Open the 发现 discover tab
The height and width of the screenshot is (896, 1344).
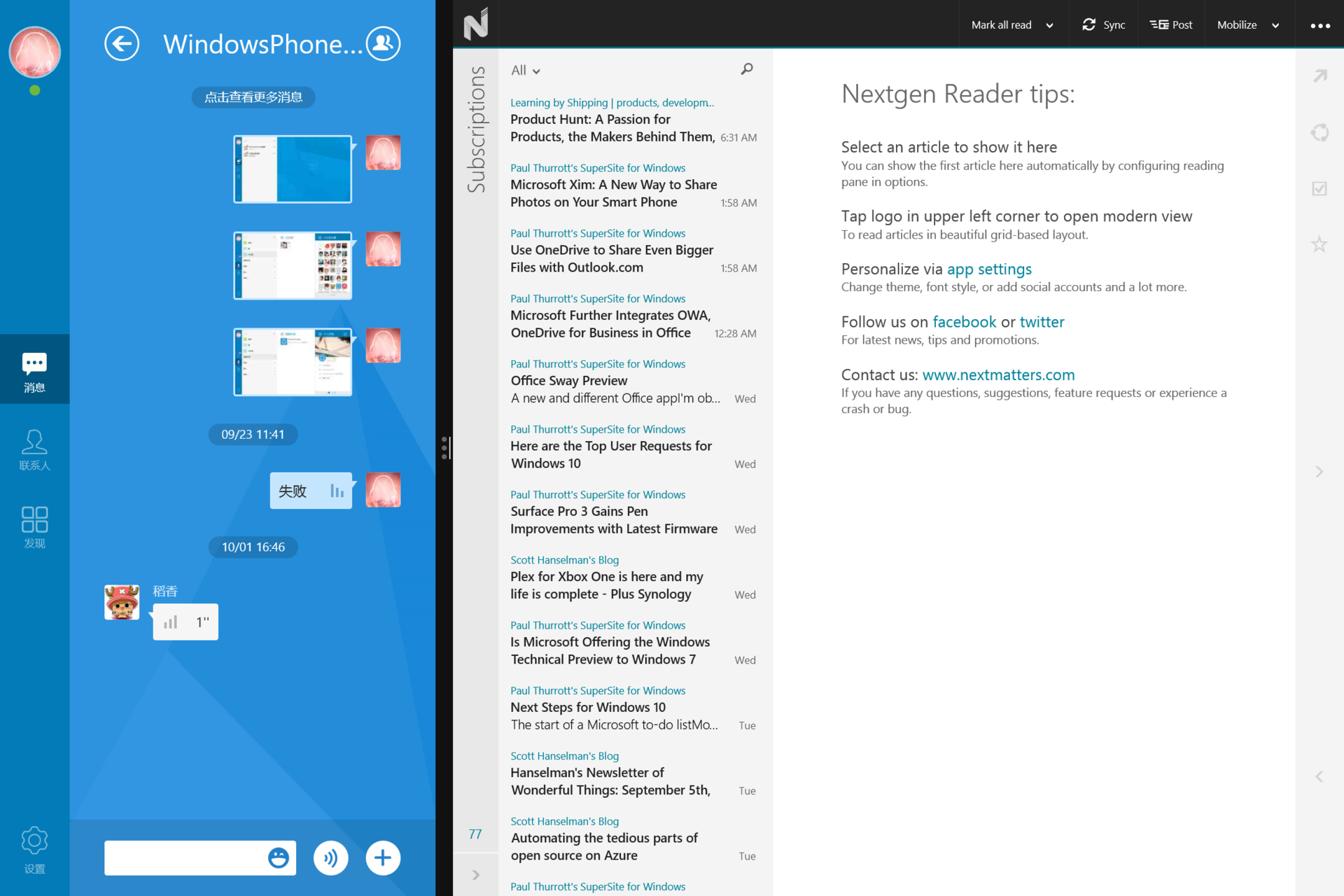coord(34,527)
